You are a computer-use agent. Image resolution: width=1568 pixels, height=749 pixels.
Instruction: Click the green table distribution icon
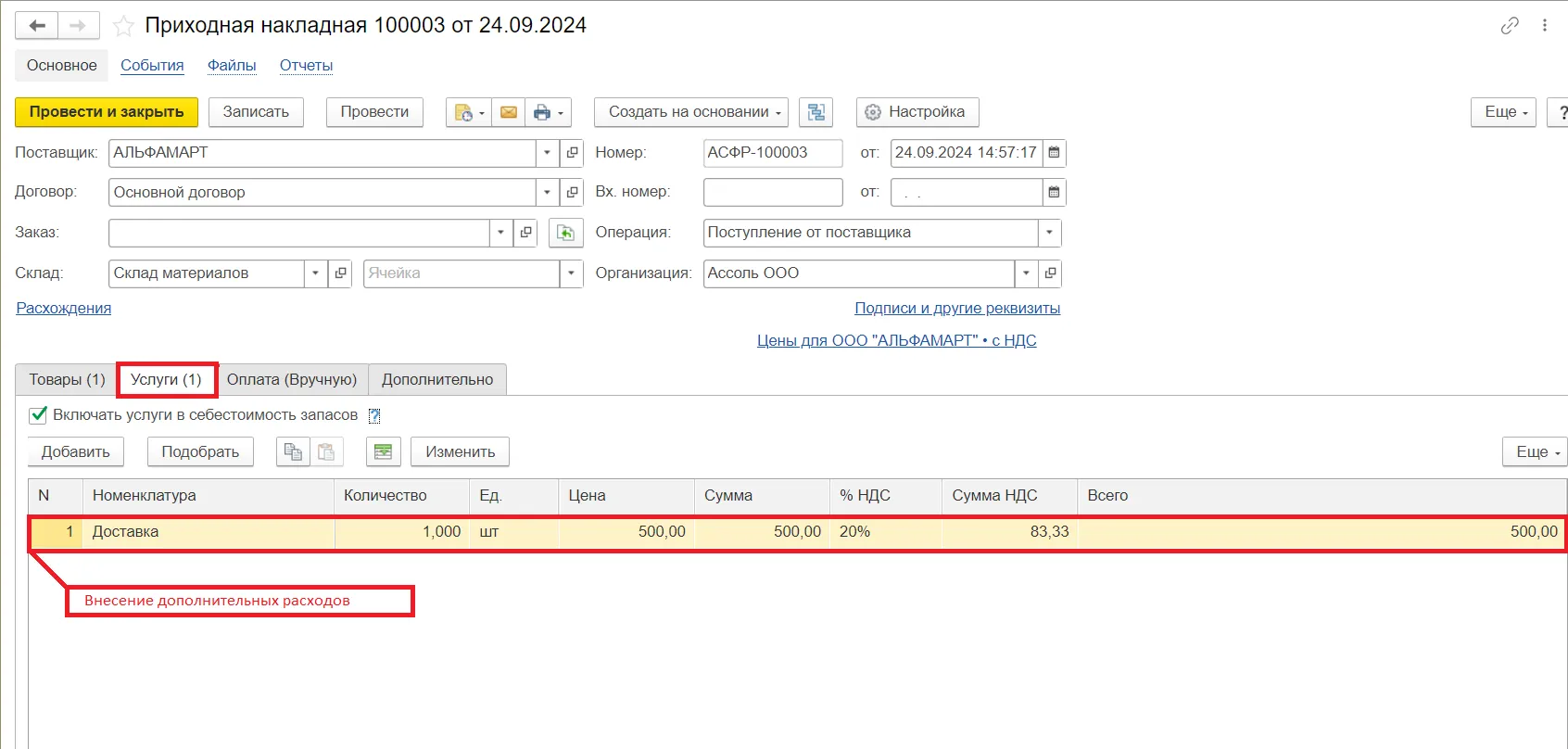tap(383, 452)
